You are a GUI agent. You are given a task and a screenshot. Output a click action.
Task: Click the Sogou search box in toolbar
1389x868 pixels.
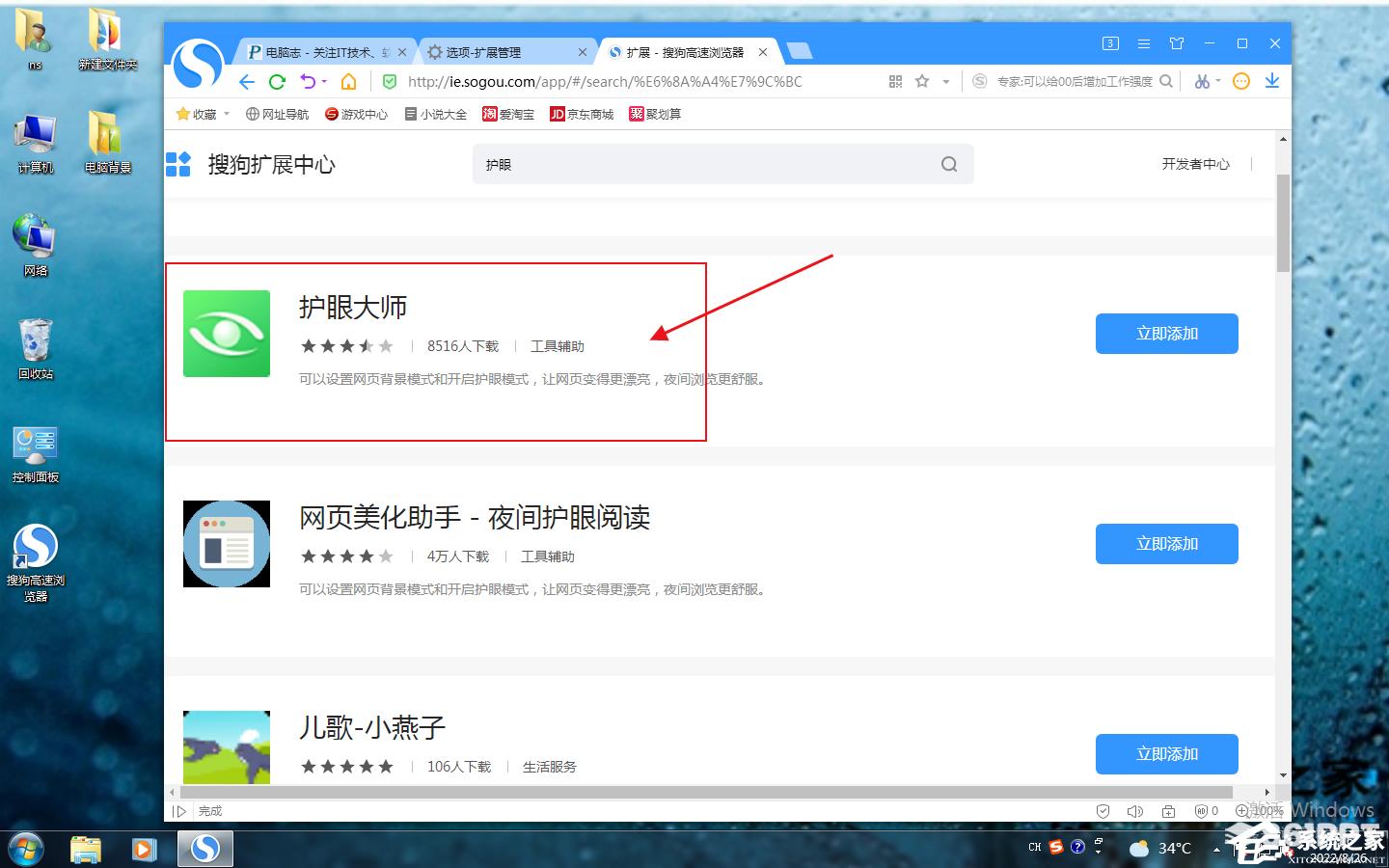(1074, 82)
